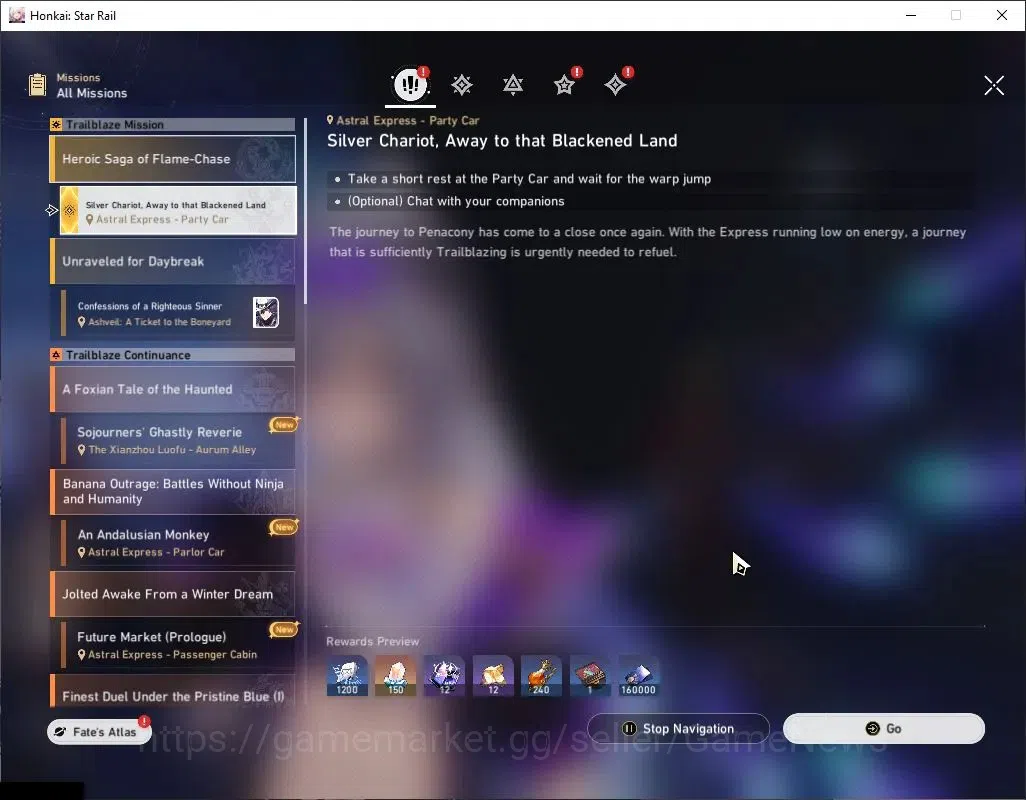Collapse the Heroic Saga of Flame-Chase group

point(173,159)
